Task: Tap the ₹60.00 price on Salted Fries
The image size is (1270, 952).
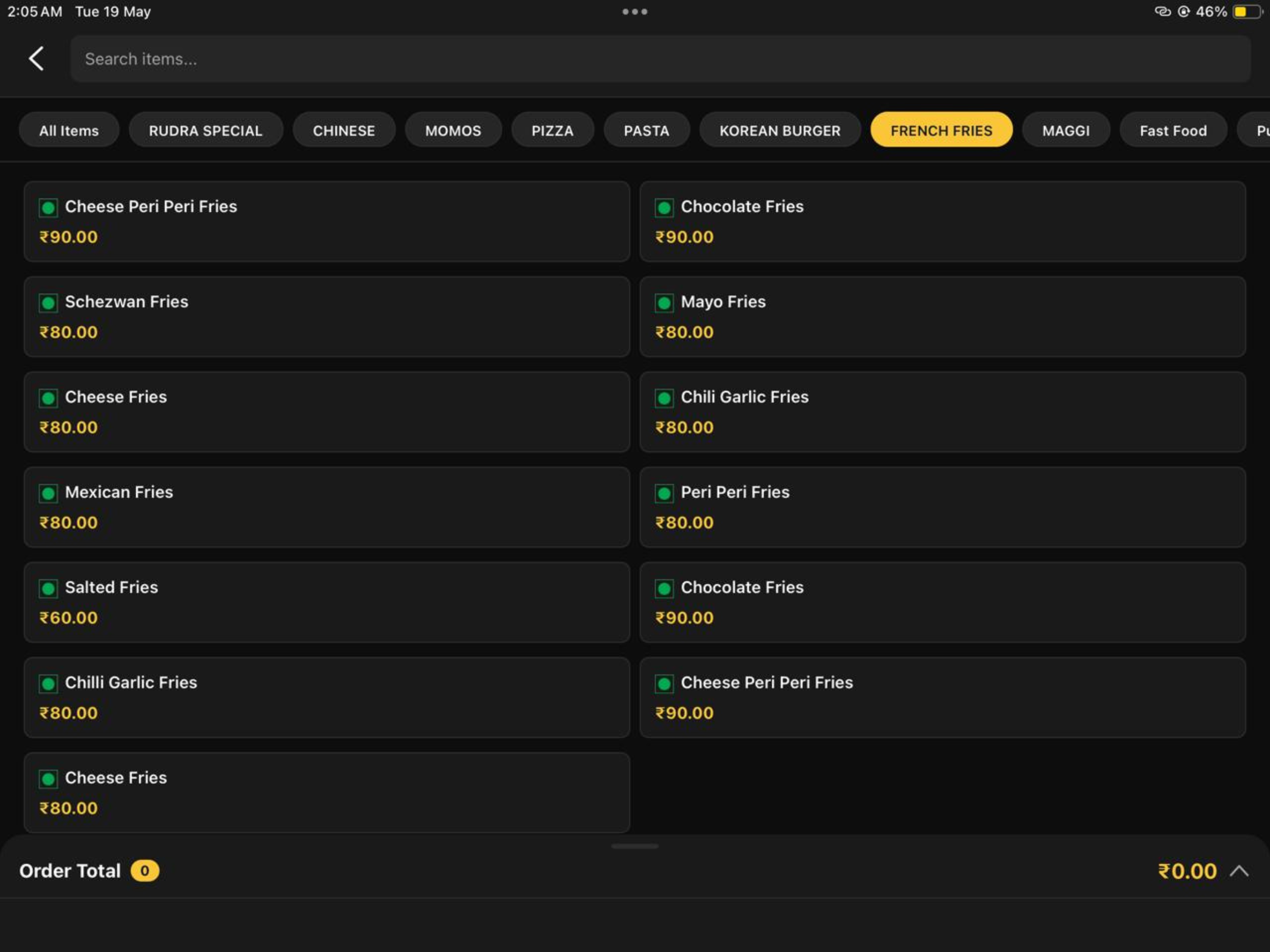Action: [x=68, y=618]
